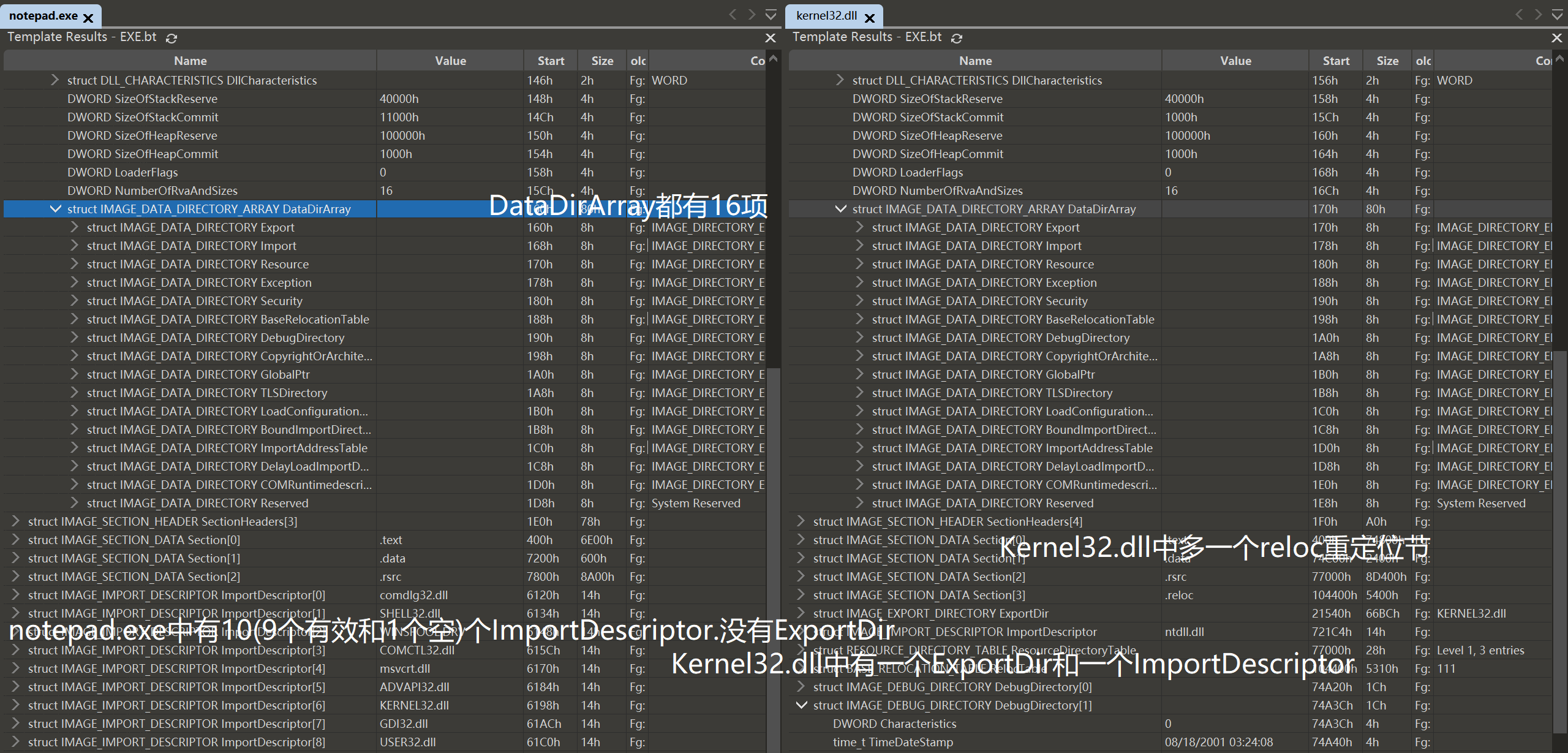The image size is (1568, 753).
Task: Close the left Template Results panel
Action: point(771,38)
